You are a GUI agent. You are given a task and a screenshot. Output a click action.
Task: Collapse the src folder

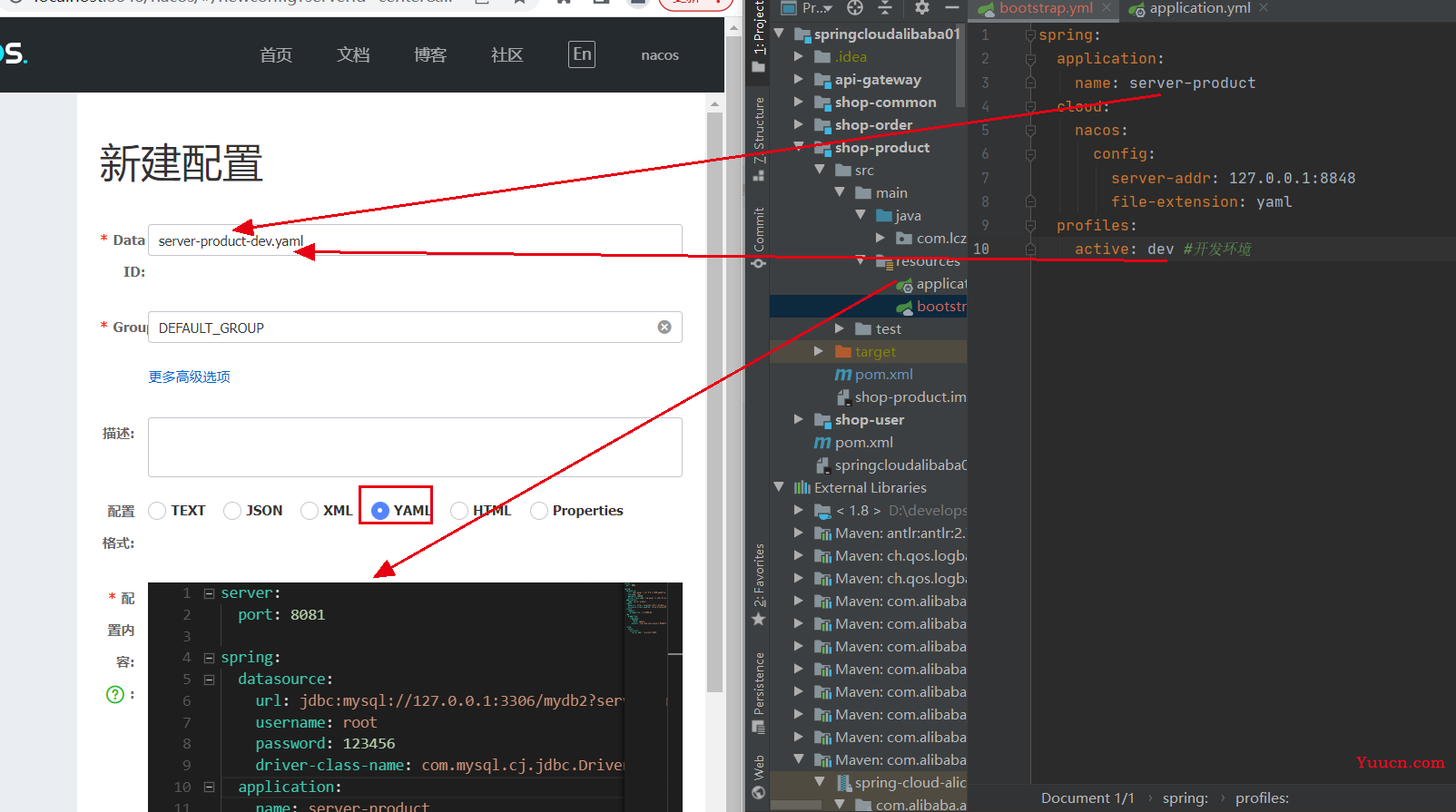(820, 170)
